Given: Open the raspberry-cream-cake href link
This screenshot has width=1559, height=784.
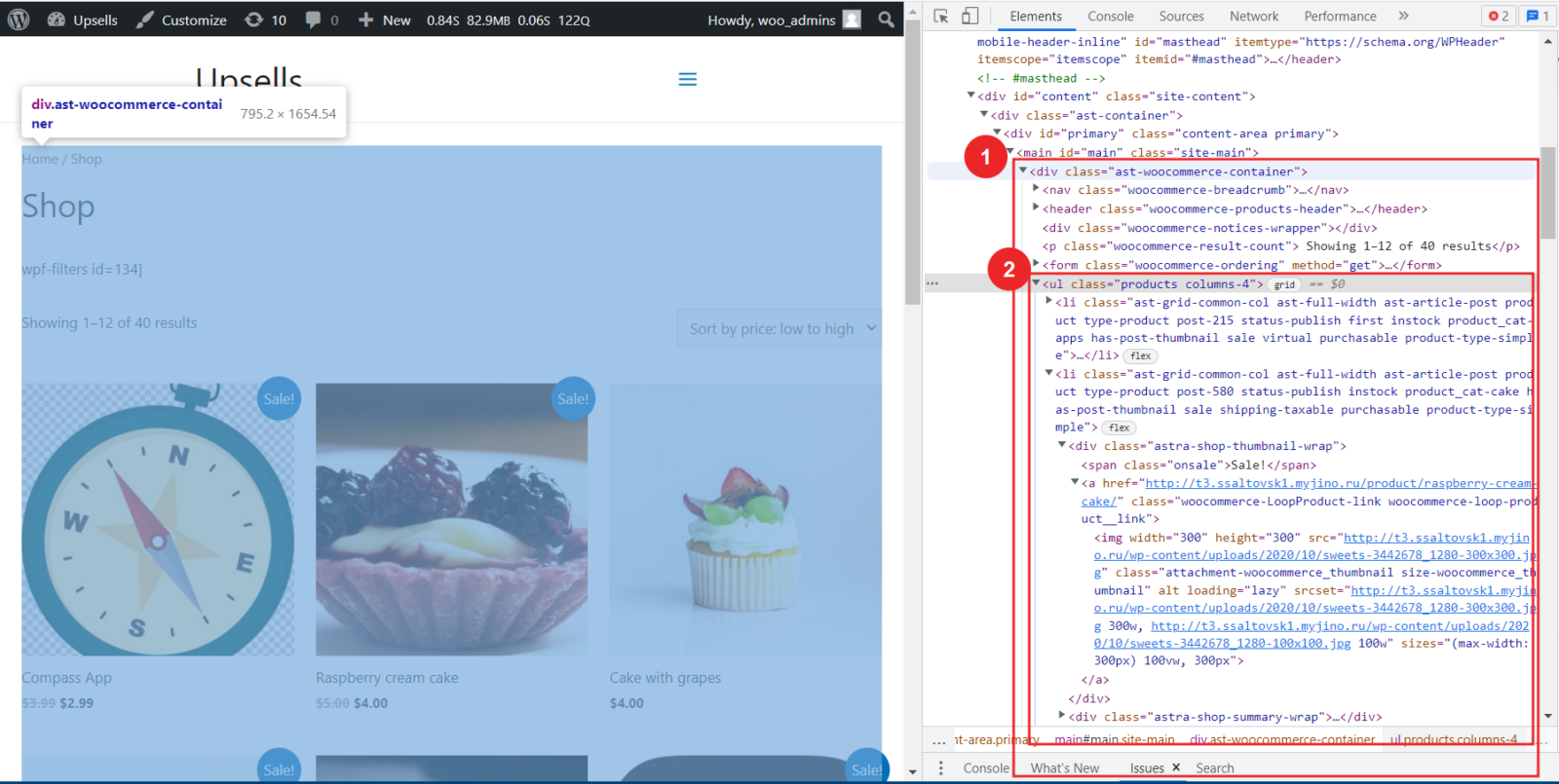Looking at the screenshot, I should pyautogui.click(x=1308, y=492).
